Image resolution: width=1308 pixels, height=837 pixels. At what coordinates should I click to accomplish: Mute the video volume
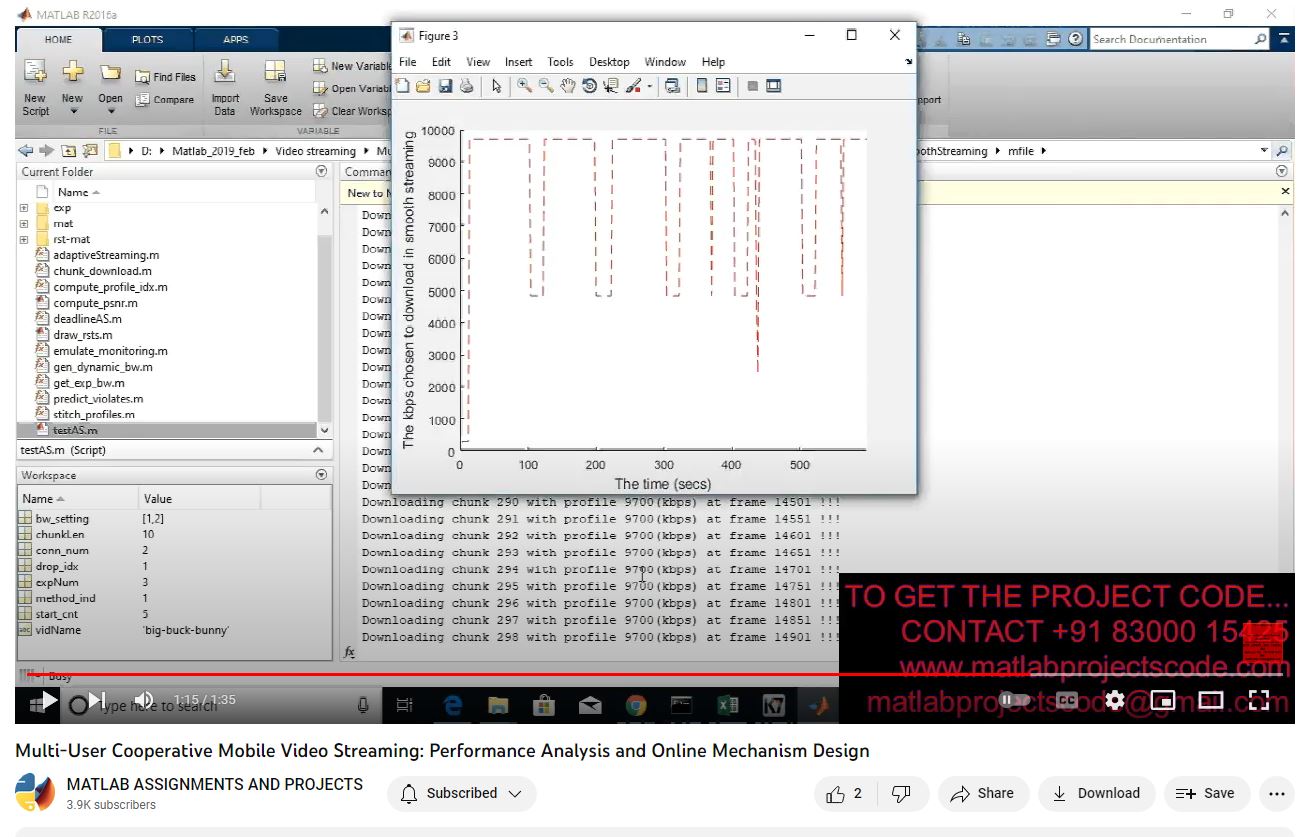pos(145,700)
